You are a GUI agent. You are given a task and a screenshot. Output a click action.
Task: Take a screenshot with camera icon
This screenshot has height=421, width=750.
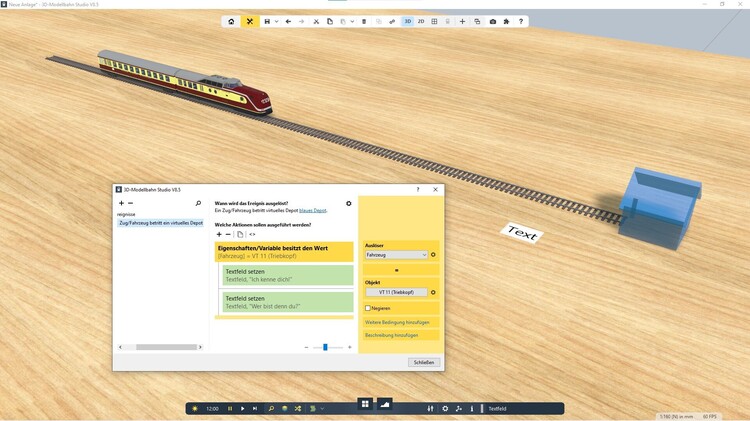[492, 21]
